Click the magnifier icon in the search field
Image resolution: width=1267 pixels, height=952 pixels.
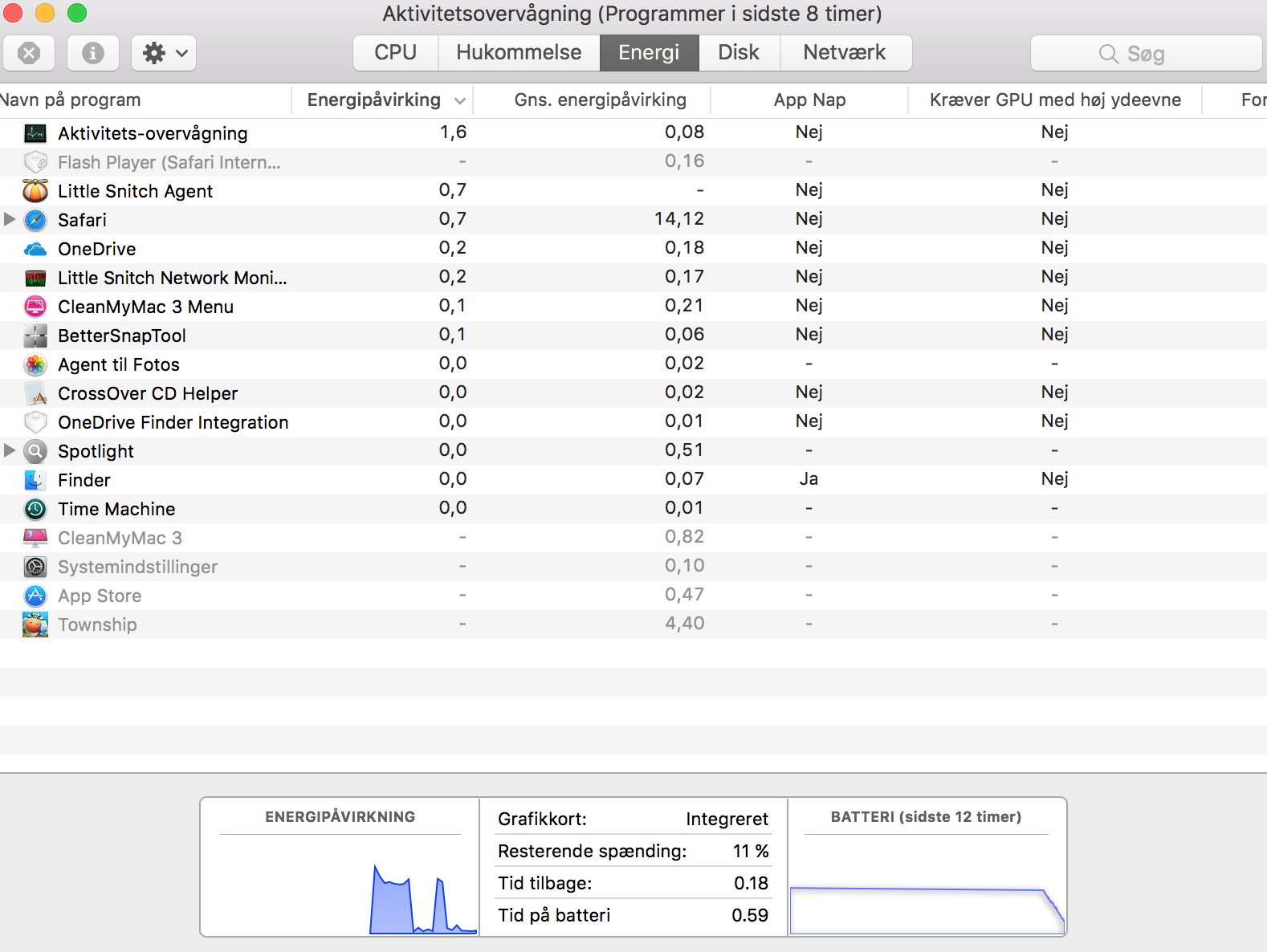tap(1108, 54)
